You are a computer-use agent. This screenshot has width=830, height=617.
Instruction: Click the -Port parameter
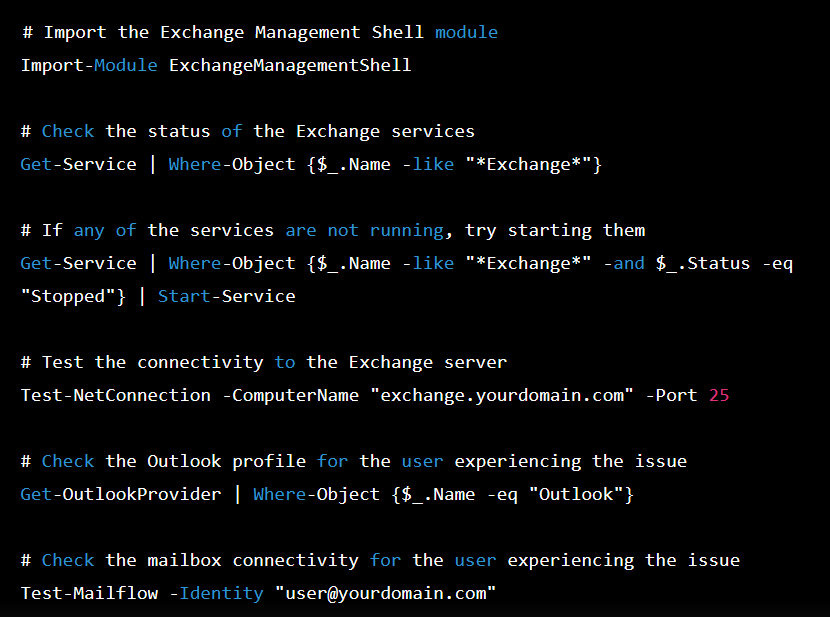coord(671,395)
